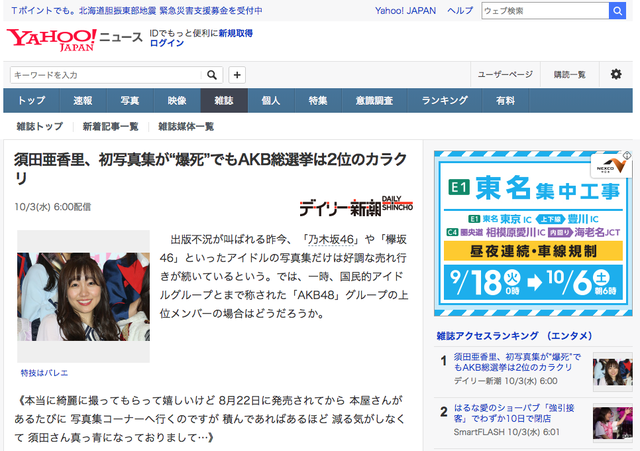Open the 特集 tab
This screenshot has width=640, height=451.
click(x=318, y=100)
